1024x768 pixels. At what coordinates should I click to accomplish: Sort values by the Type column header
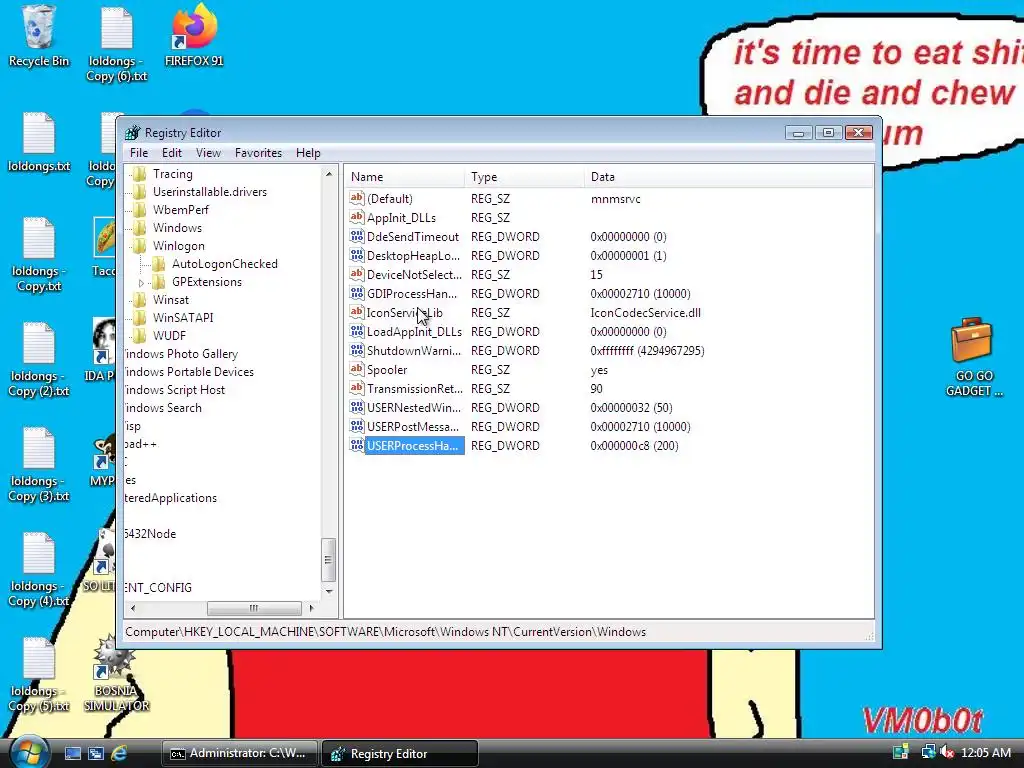pos(524,177)
